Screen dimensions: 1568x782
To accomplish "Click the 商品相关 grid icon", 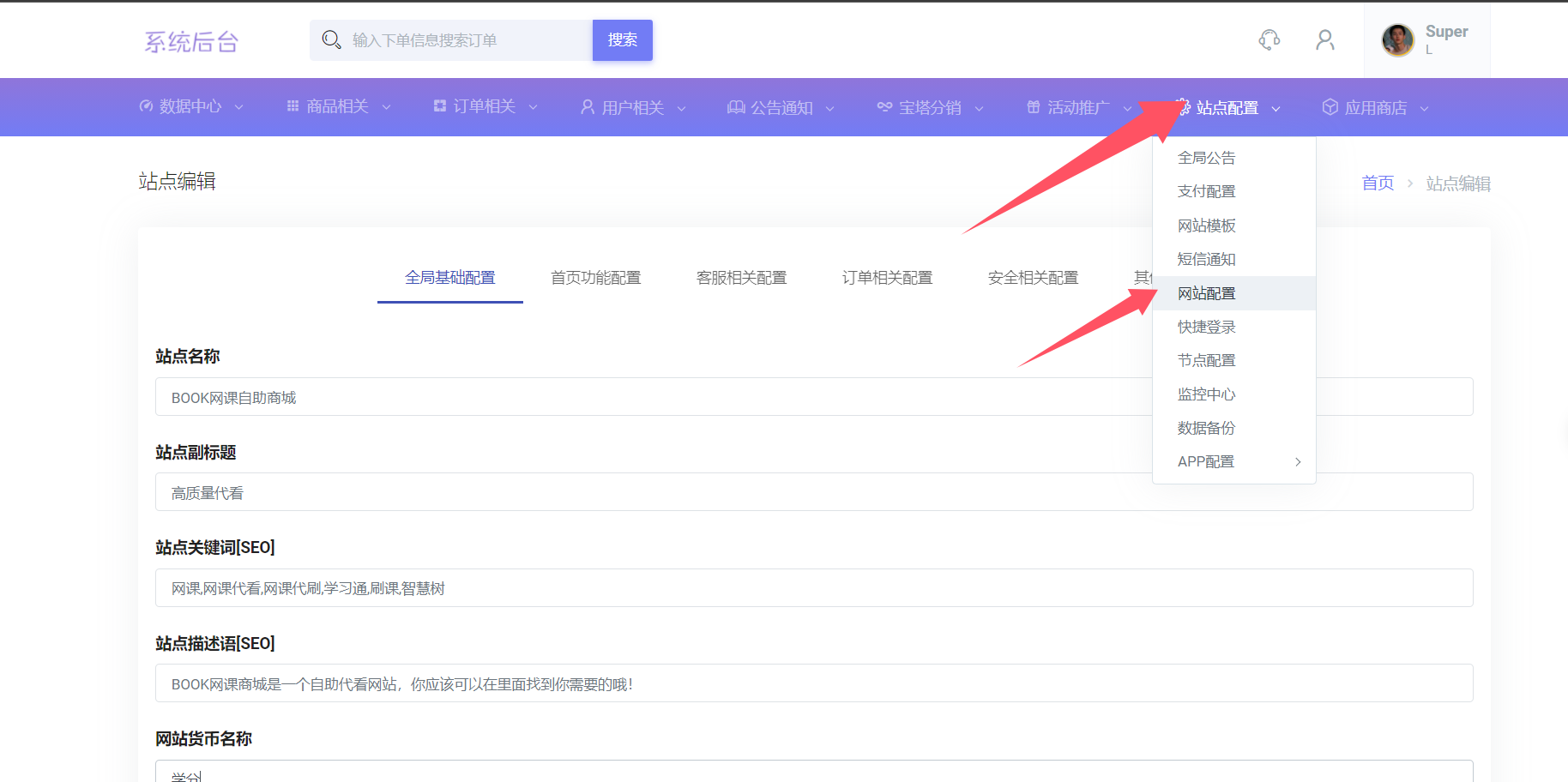I will click(x=292, y=106).
